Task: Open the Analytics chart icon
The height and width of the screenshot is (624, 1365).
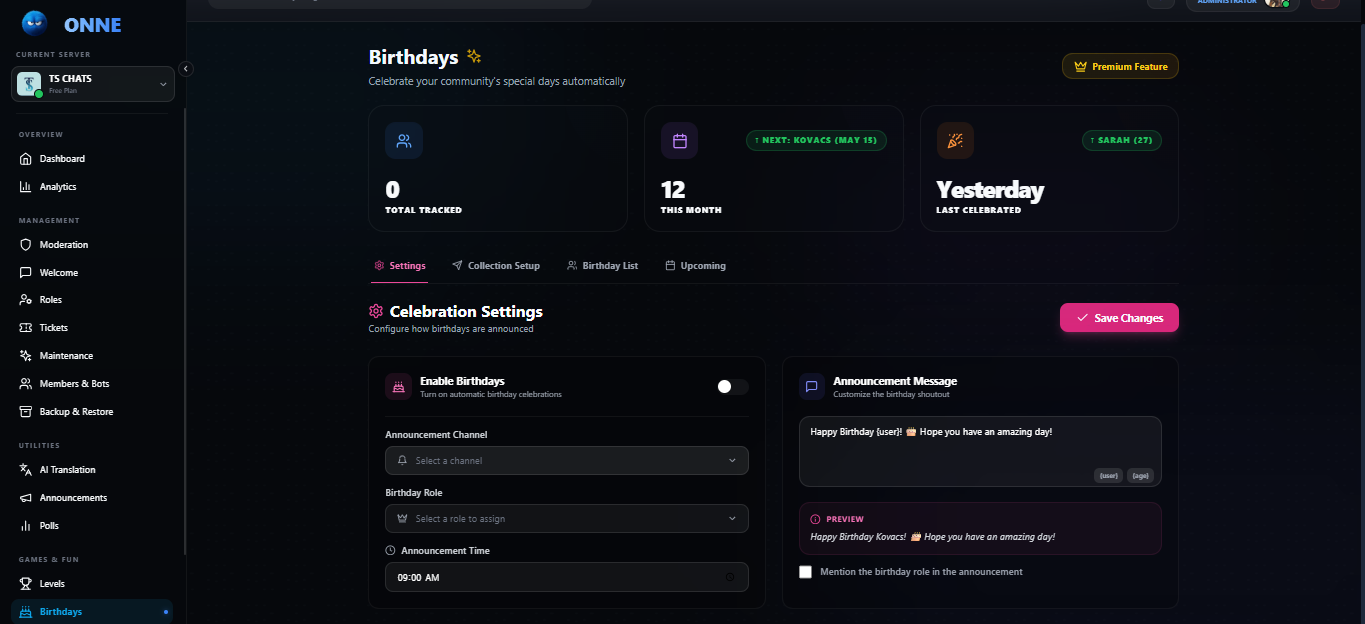Action: click(26, 187)
